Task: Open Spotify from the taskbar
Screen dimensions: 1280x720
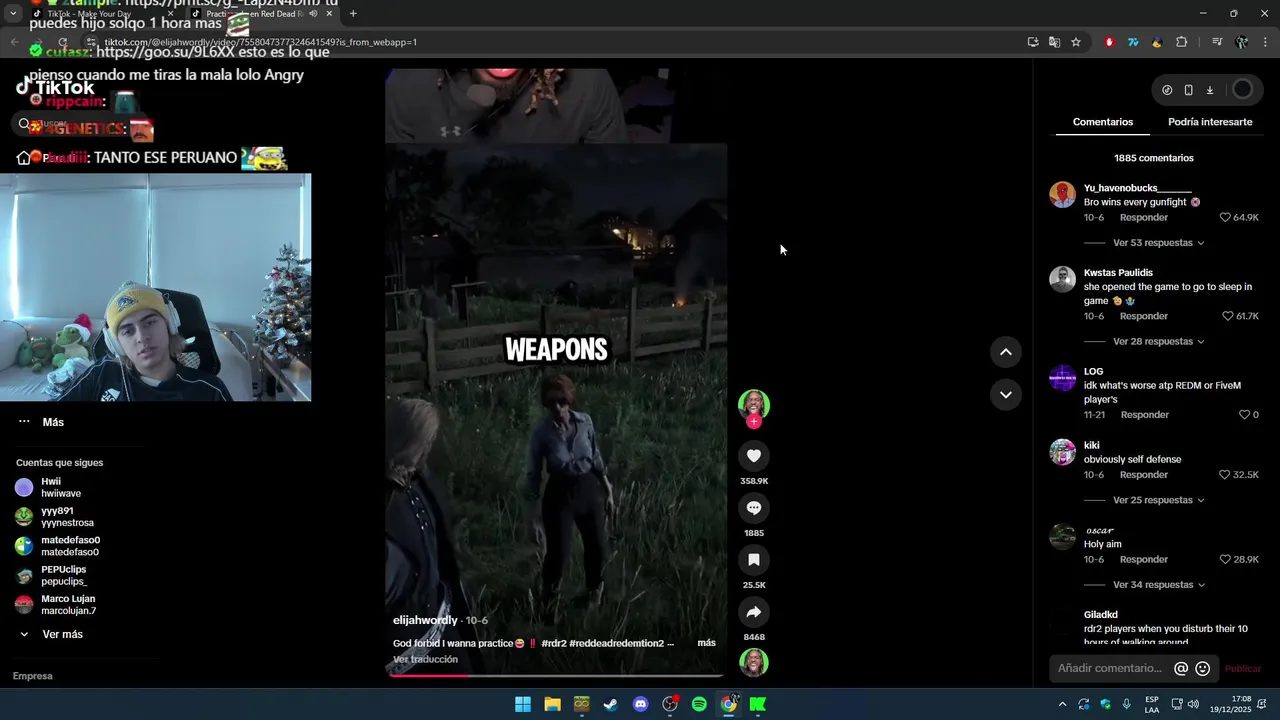Action: [x=699, y=704]
